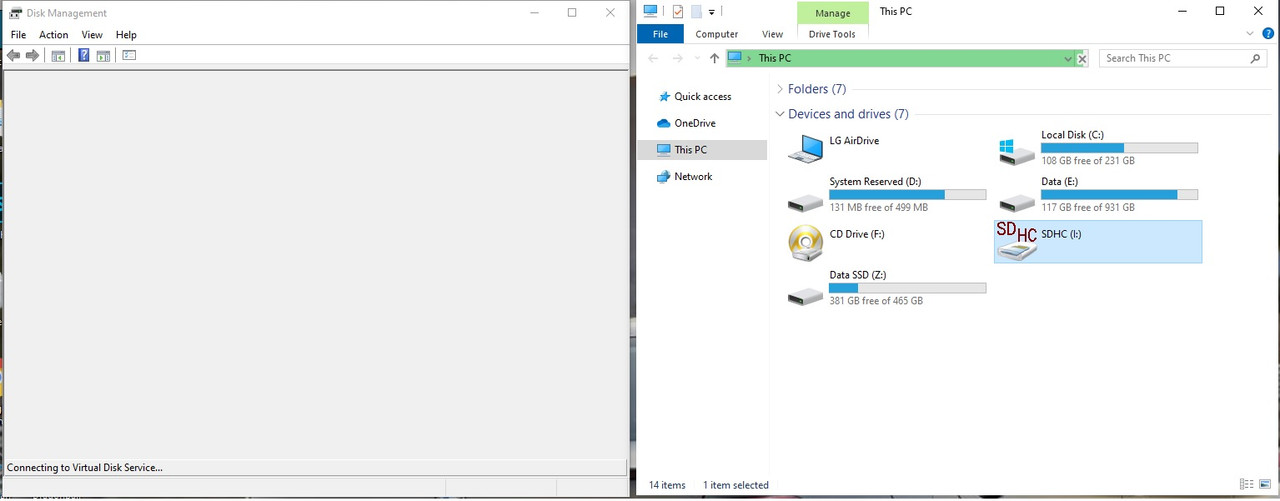Screen dimensions: 1280x501
Task: Minimize the This PC Explorer window
Action: (x=1182, y=11)
